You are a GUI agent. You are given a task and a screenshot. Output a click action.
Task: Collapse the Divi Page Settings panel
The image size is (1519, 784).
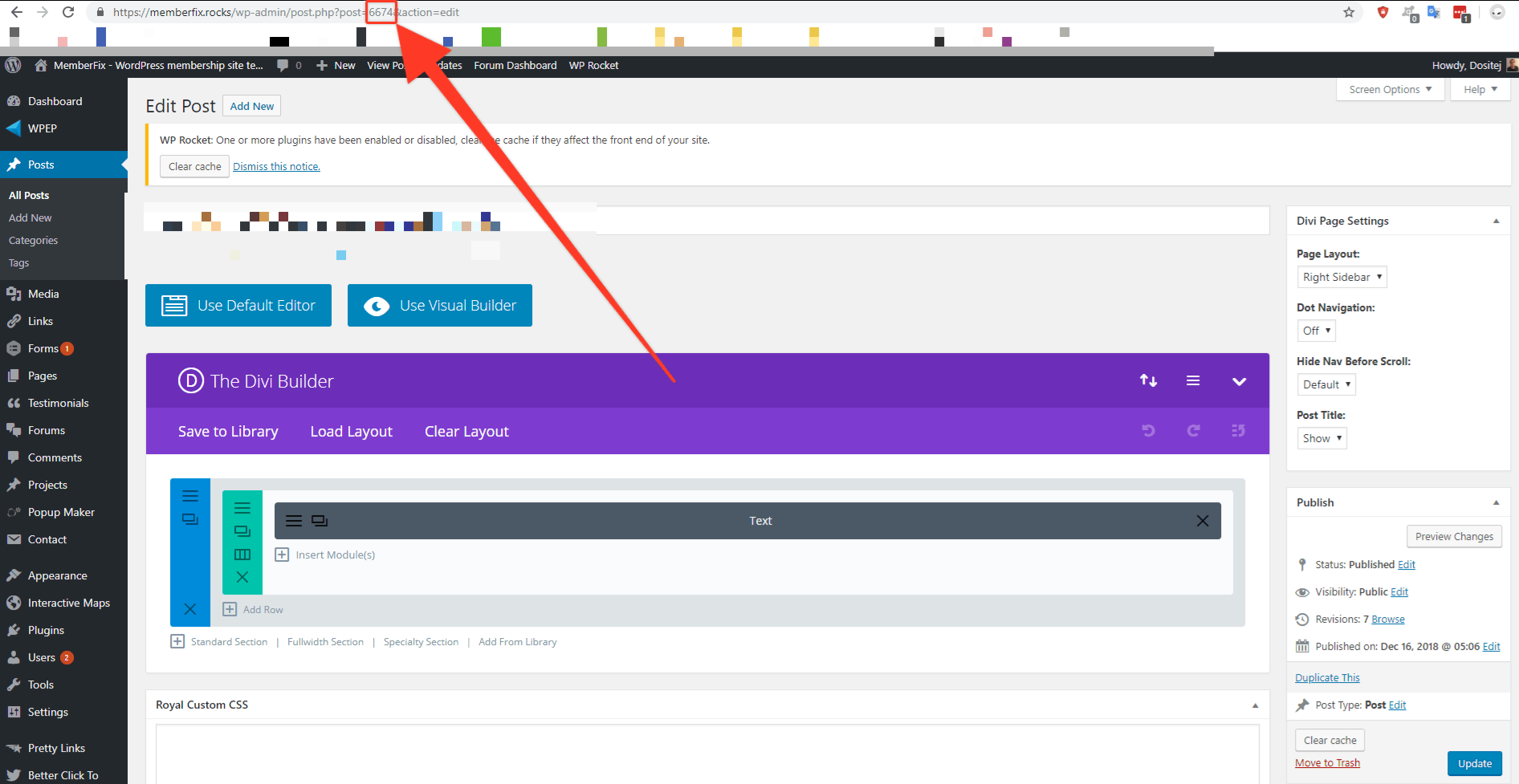[x=1496, y=221]
